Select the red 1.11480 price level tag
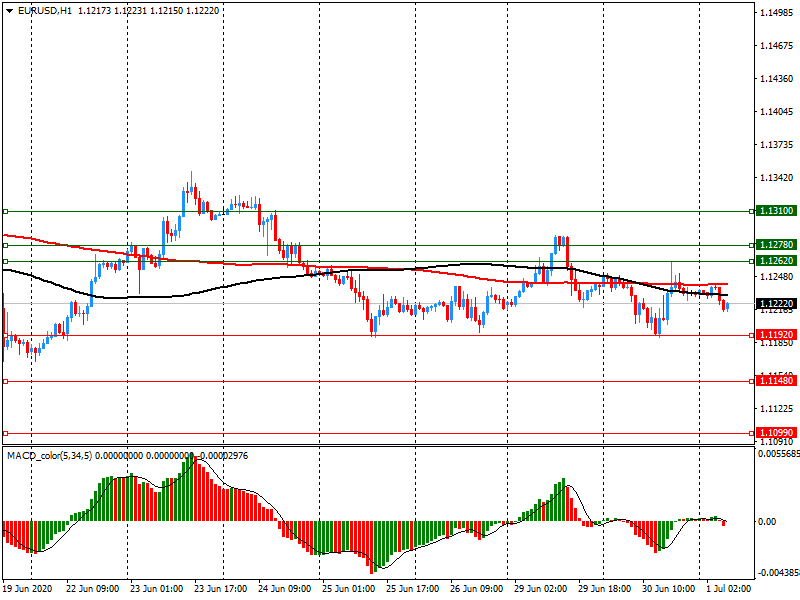 777,381
